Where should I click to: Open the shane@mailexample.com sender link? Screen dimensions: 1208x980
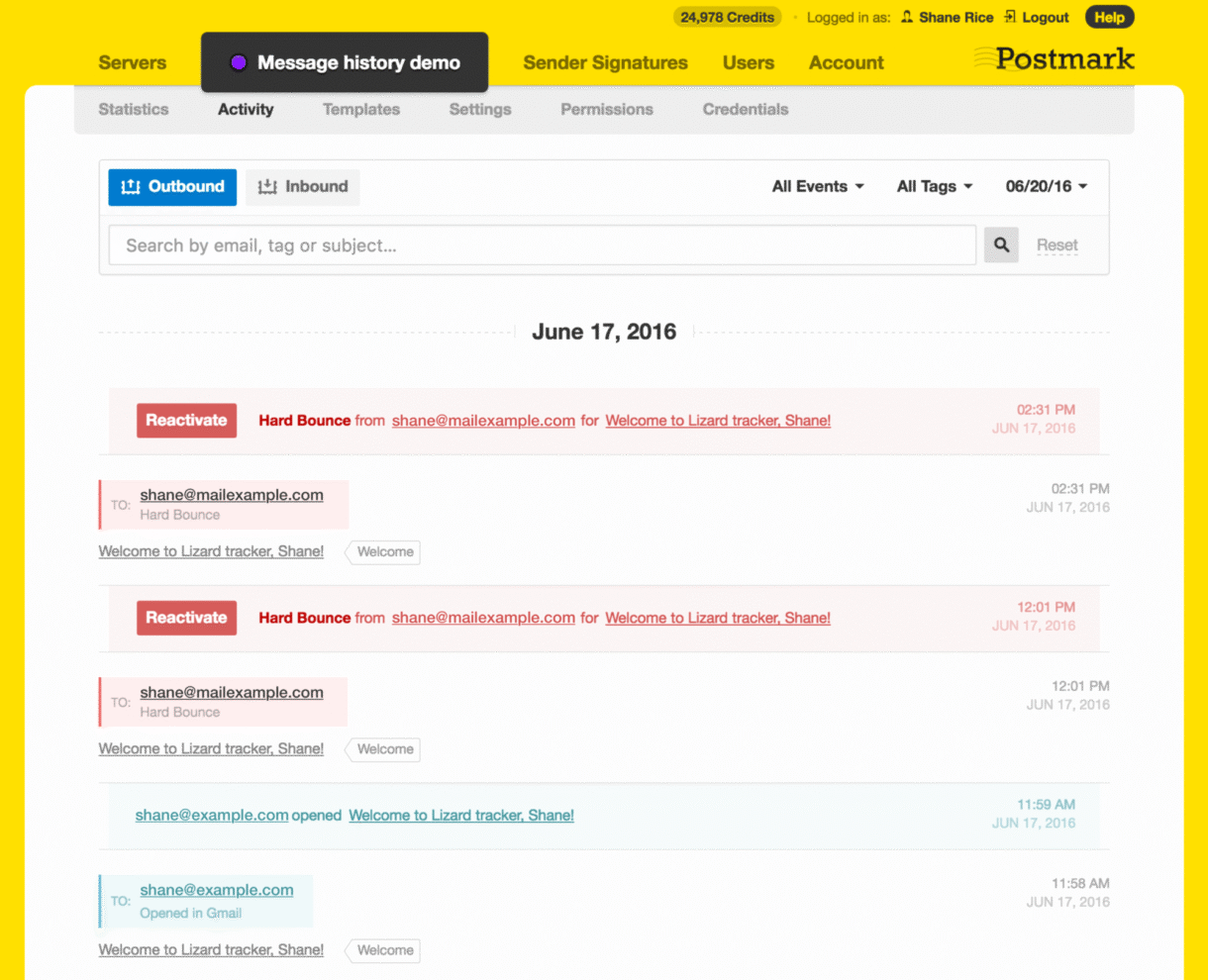click(x=482, y=420)
